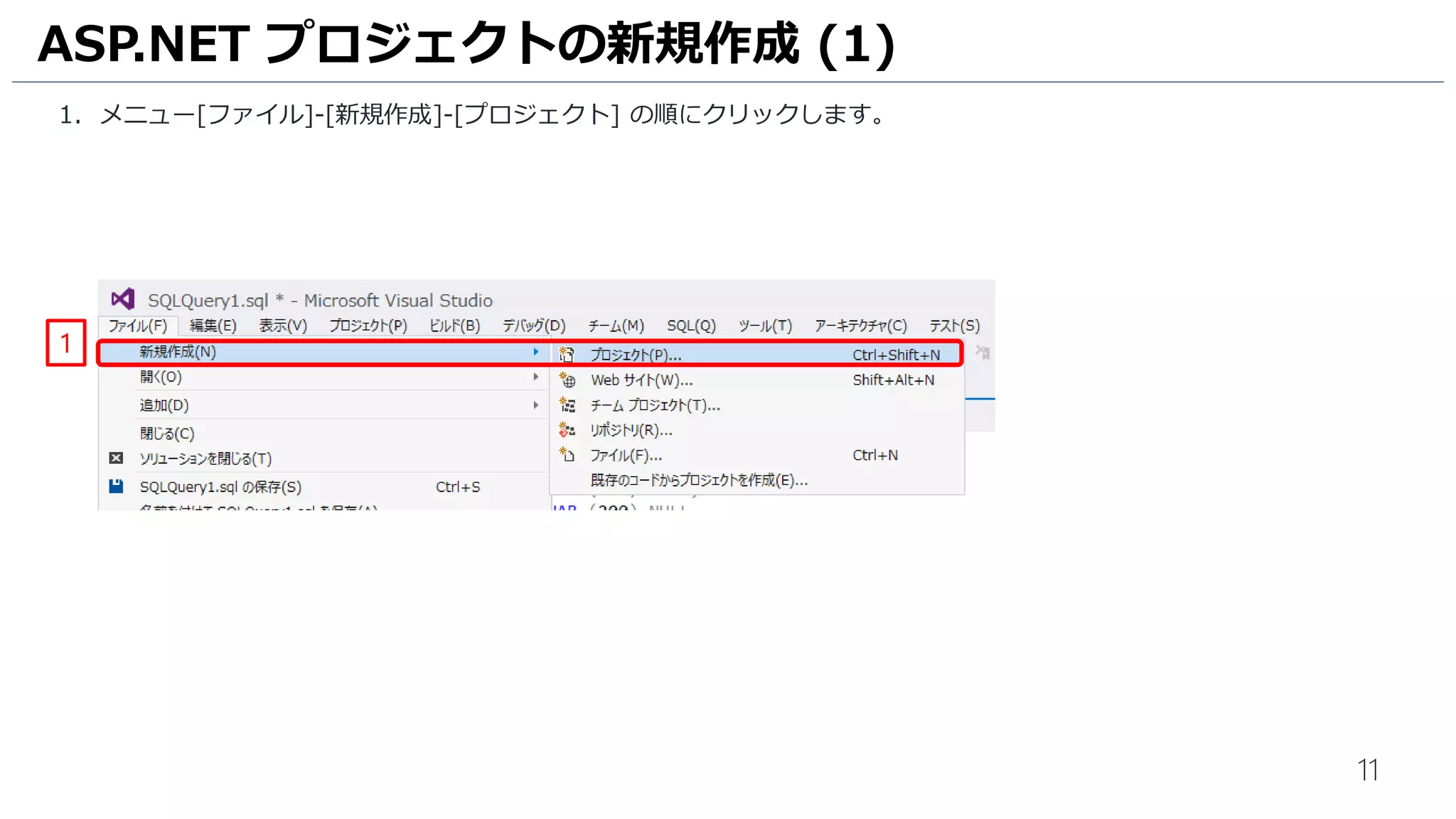Select 開く(O) in the File menu
The height and width of the screenshot is (819, 1456).
324,377
